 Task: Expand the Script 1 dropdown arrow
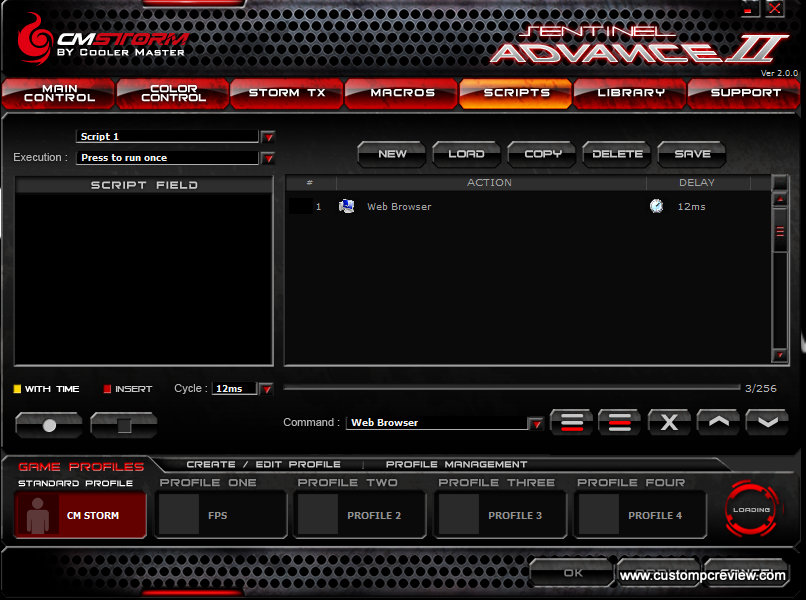coord(268,137)
